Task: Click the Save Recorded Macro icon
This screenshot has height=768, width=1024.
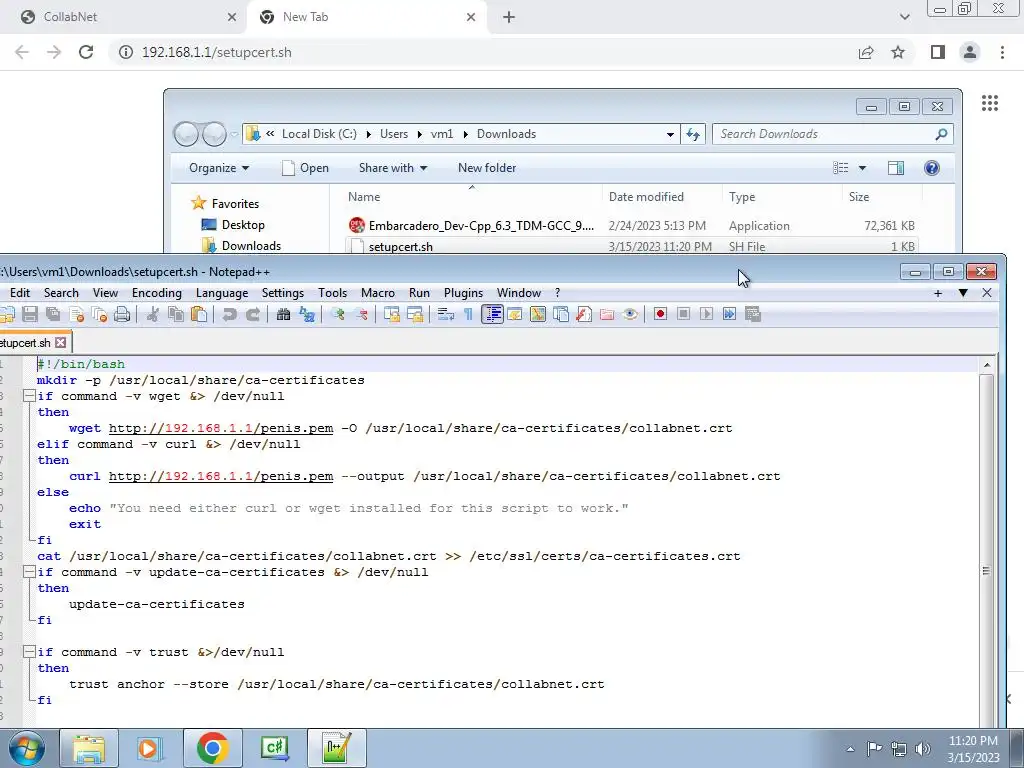Action: [752, 314]
